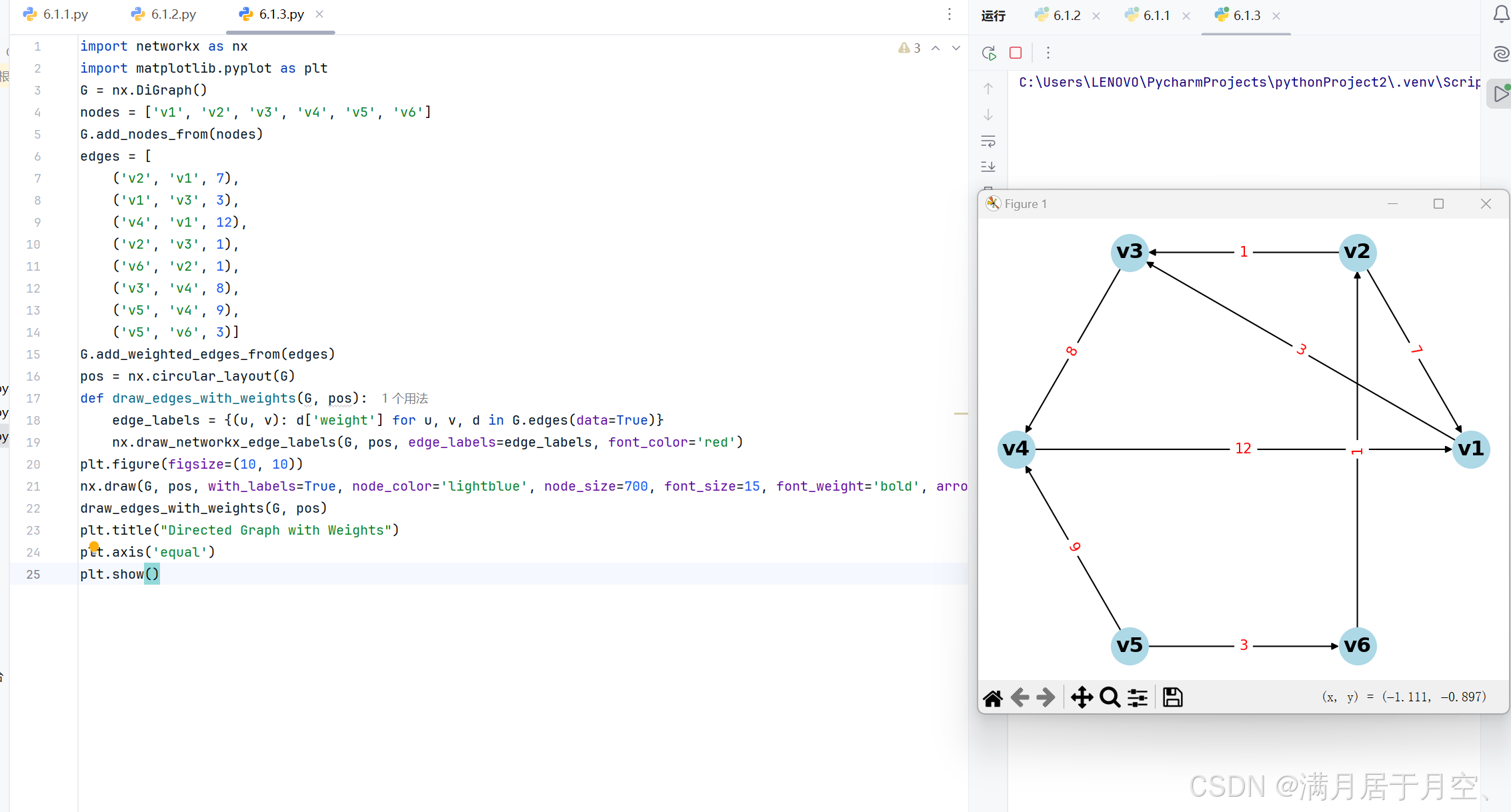Click the '1 个用法' usages hint

coord(405,398)
